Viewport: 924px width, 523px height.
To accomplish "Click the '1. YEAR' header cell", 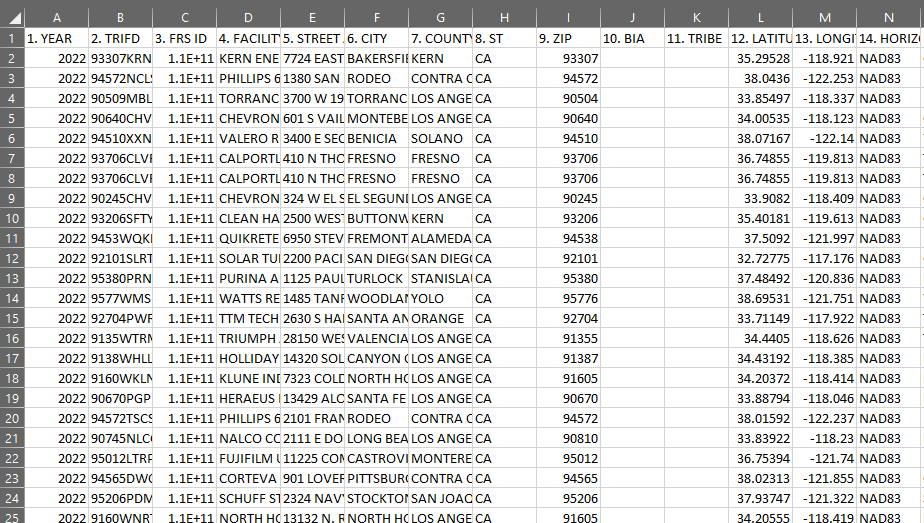I will pos(56,38).
